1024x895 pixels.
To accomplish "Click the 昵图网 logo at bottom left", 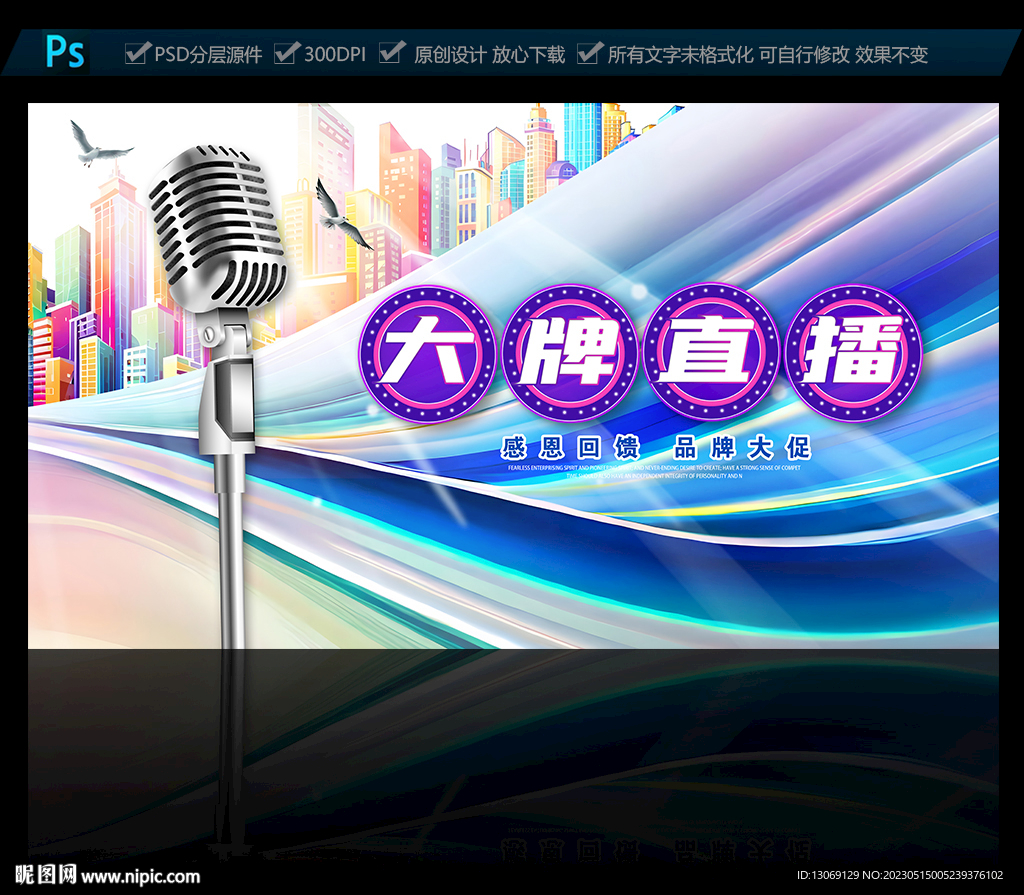I will click(46, 876).
